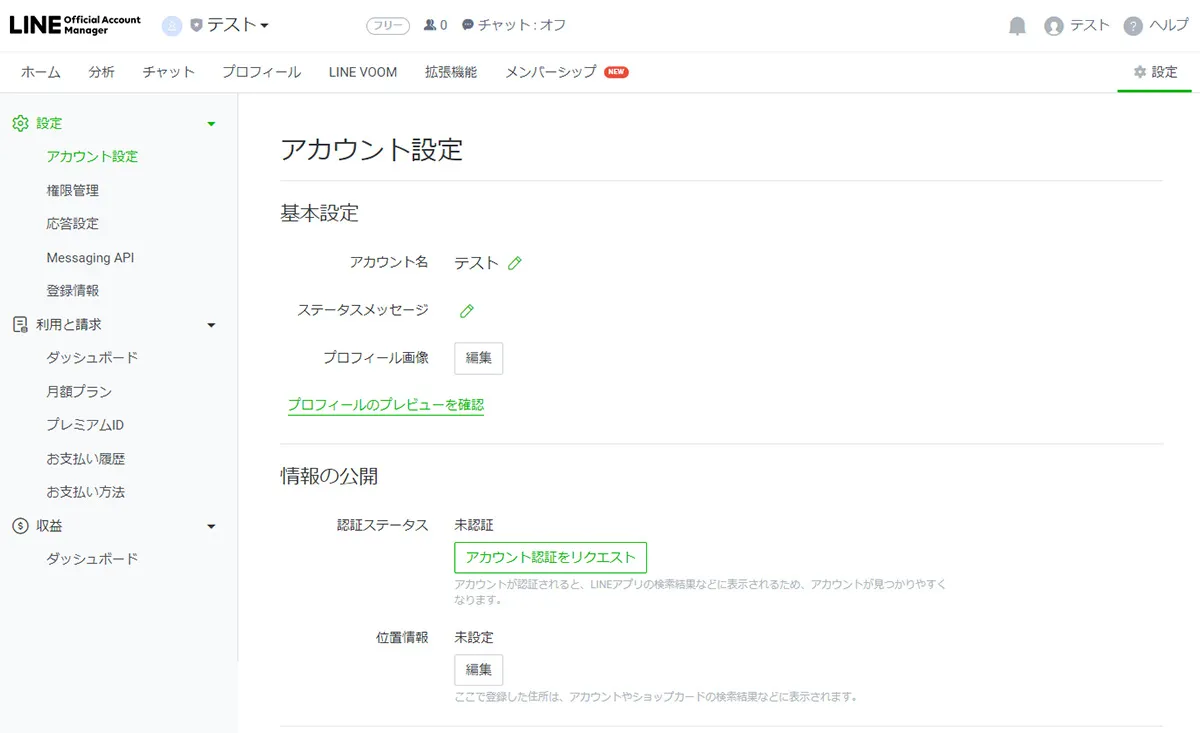Switch to the 分析 tab
Image resolution: width=1200 pixels, height=733 pixels.
(x=100, y=71)
